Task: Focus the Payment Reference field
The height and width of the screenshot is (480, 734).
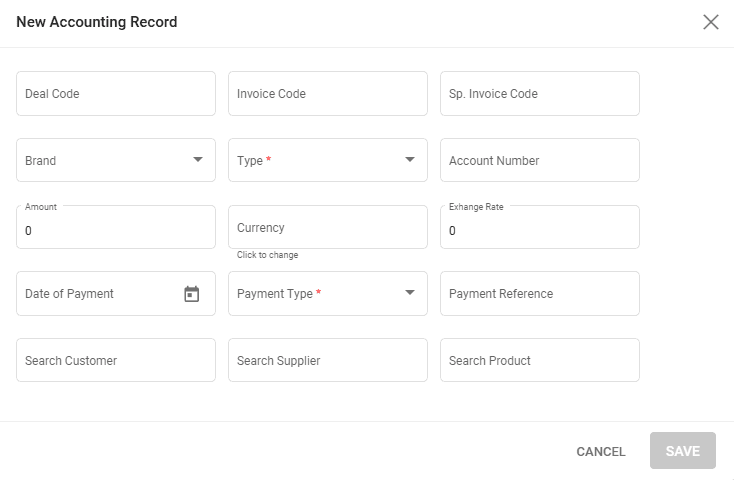Action: point(540,294)
